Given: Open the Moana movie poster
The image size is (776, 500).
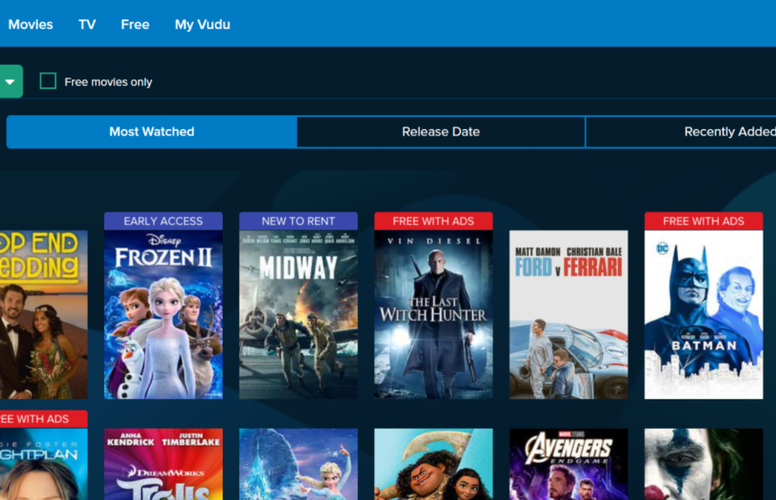Looking at the screenshot, I should (434, 464).
